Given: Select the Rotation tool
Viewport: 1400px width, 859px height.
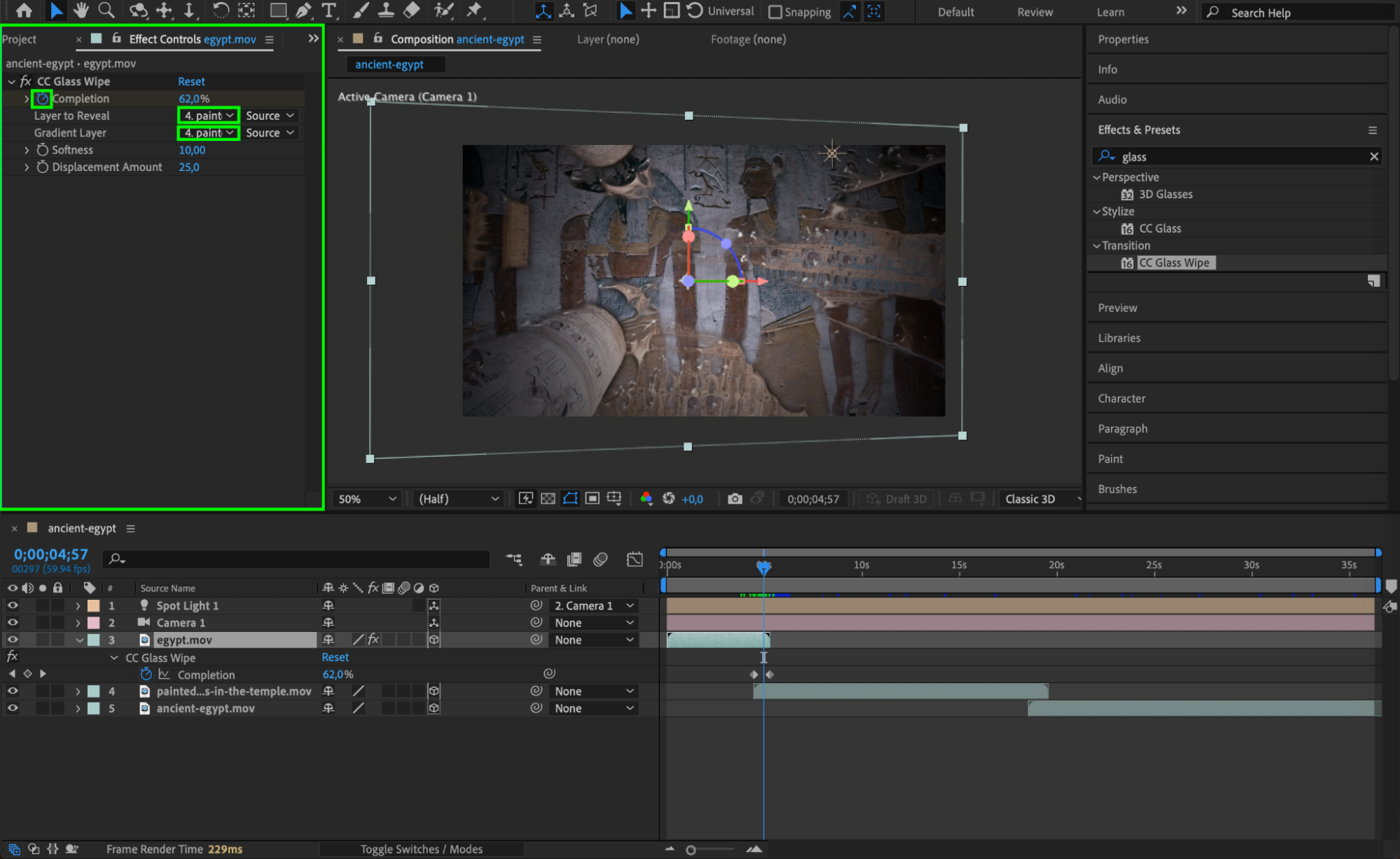Looking at the screenshot, I should click(x=221, y=11).
